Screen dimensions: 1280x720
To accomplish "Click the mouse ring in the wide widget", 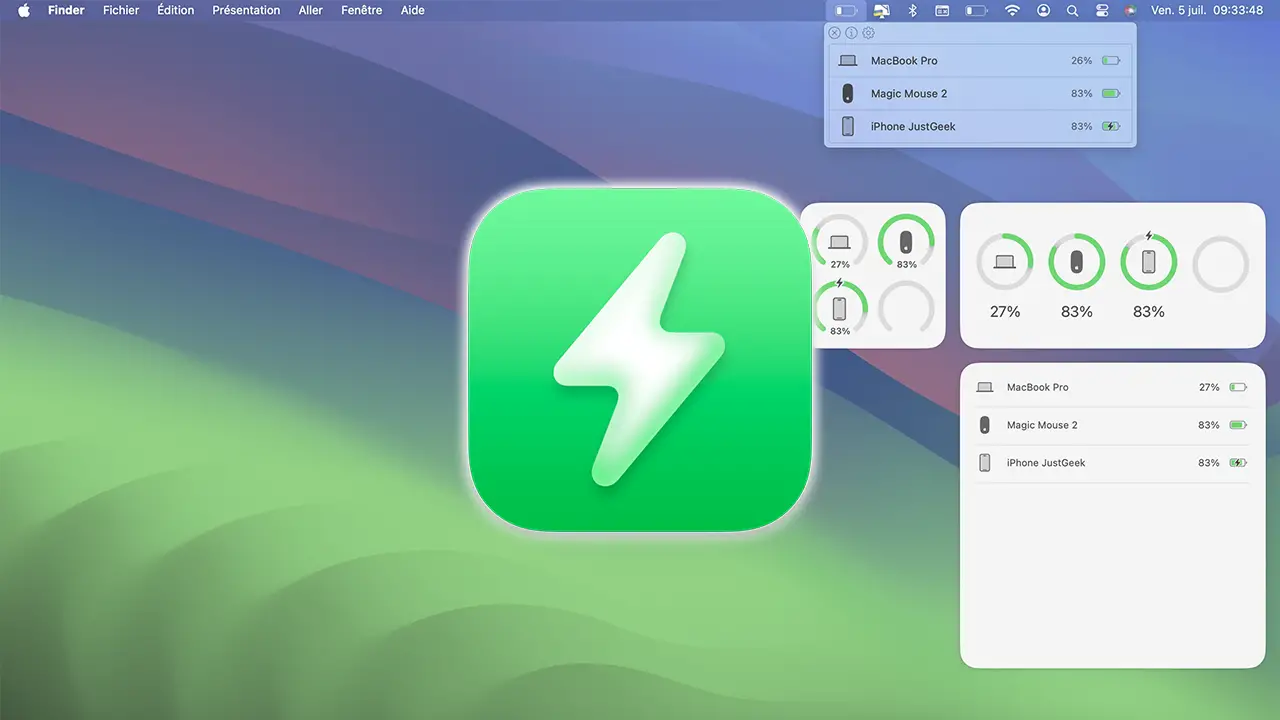I will 1077,262.
